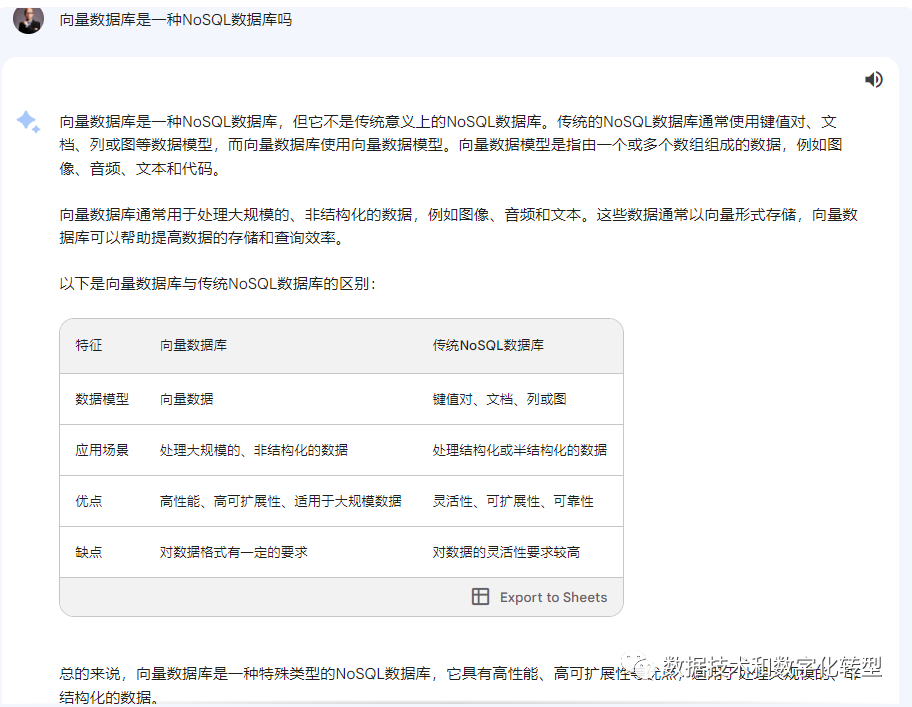912x707 pixels.
Task: Click the speaker icon to listen
Action: (x=873, y=80)
